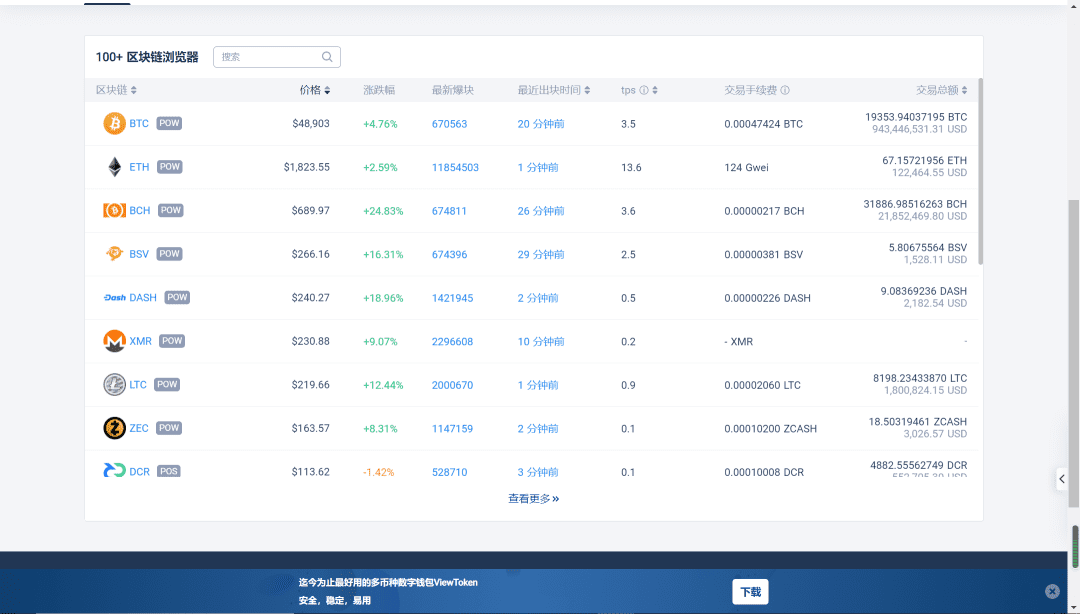Open the BCH blockchain link

140,210
